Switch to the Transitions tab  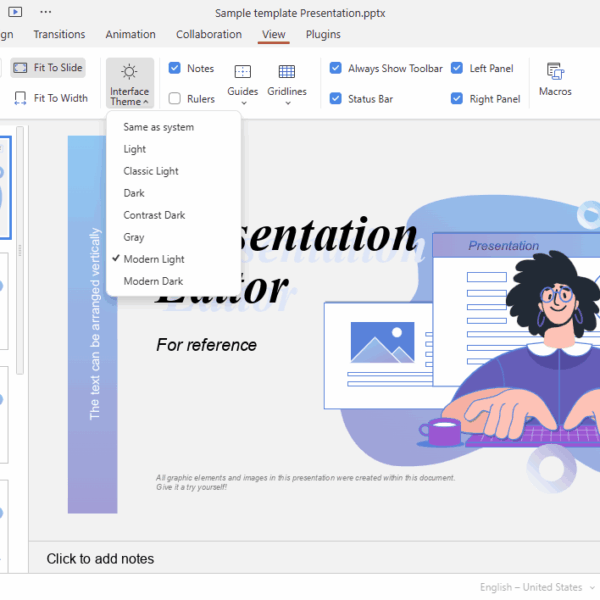point(59,34)
